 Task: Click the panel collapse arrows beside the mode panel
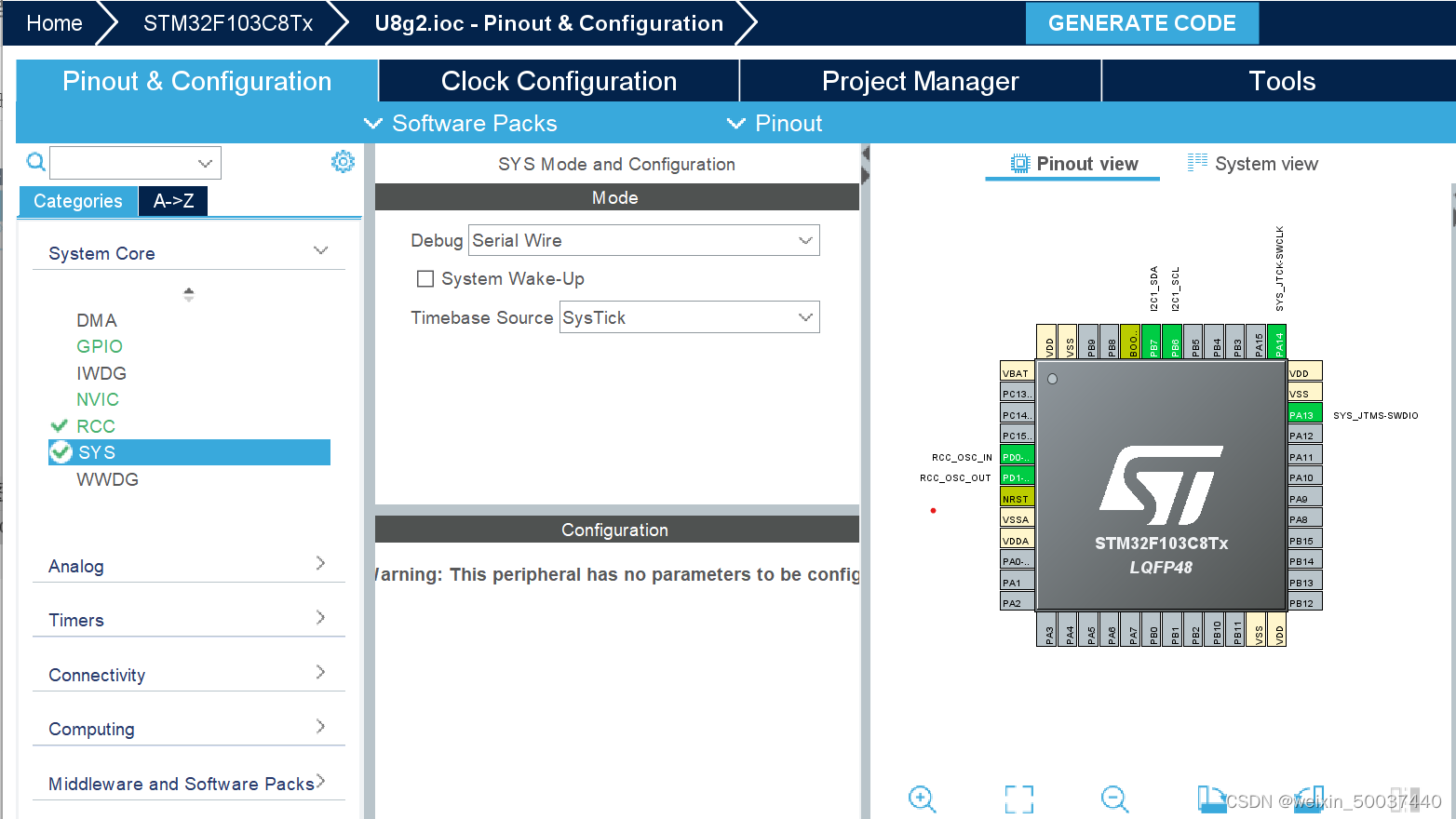[866, 165]
